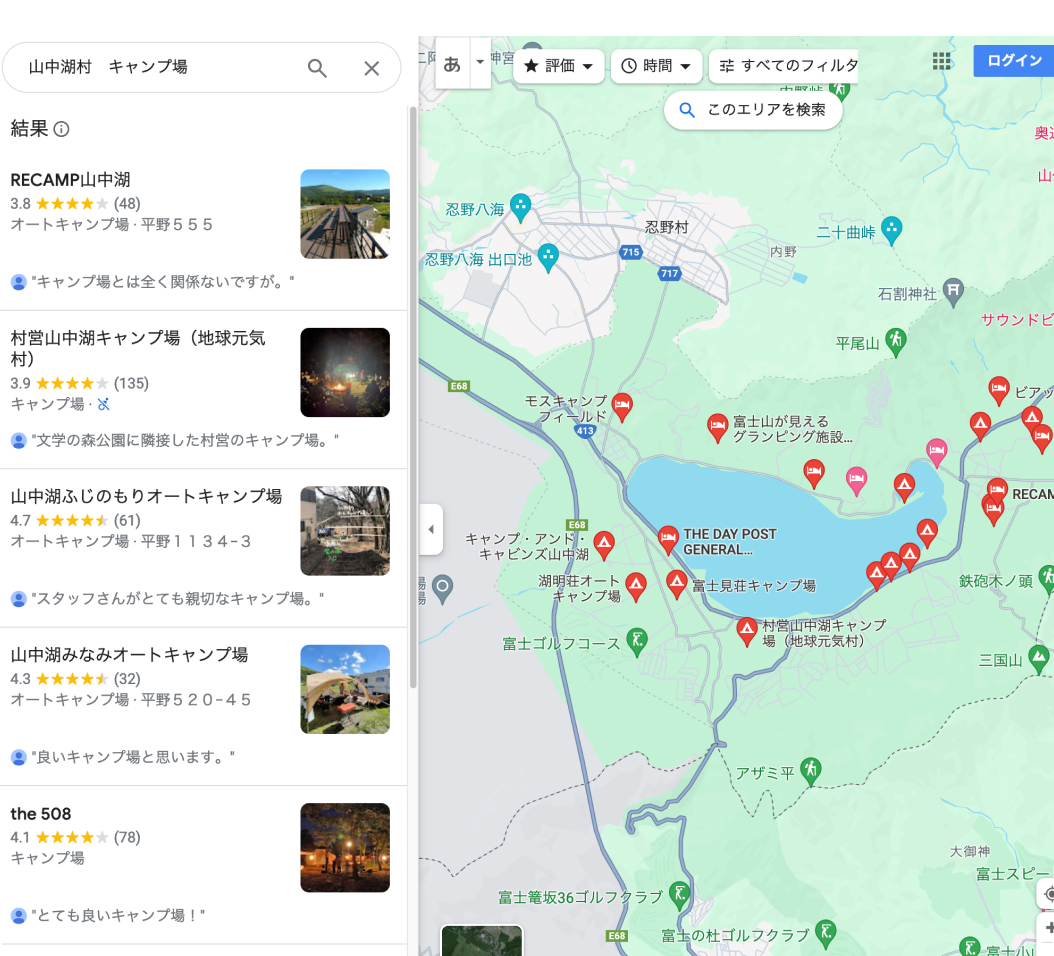Screen dimensions: 1054x956
Task: Select キャンプ・アンド・キャビンズ山中湖 pin
Action: [604, 545]
